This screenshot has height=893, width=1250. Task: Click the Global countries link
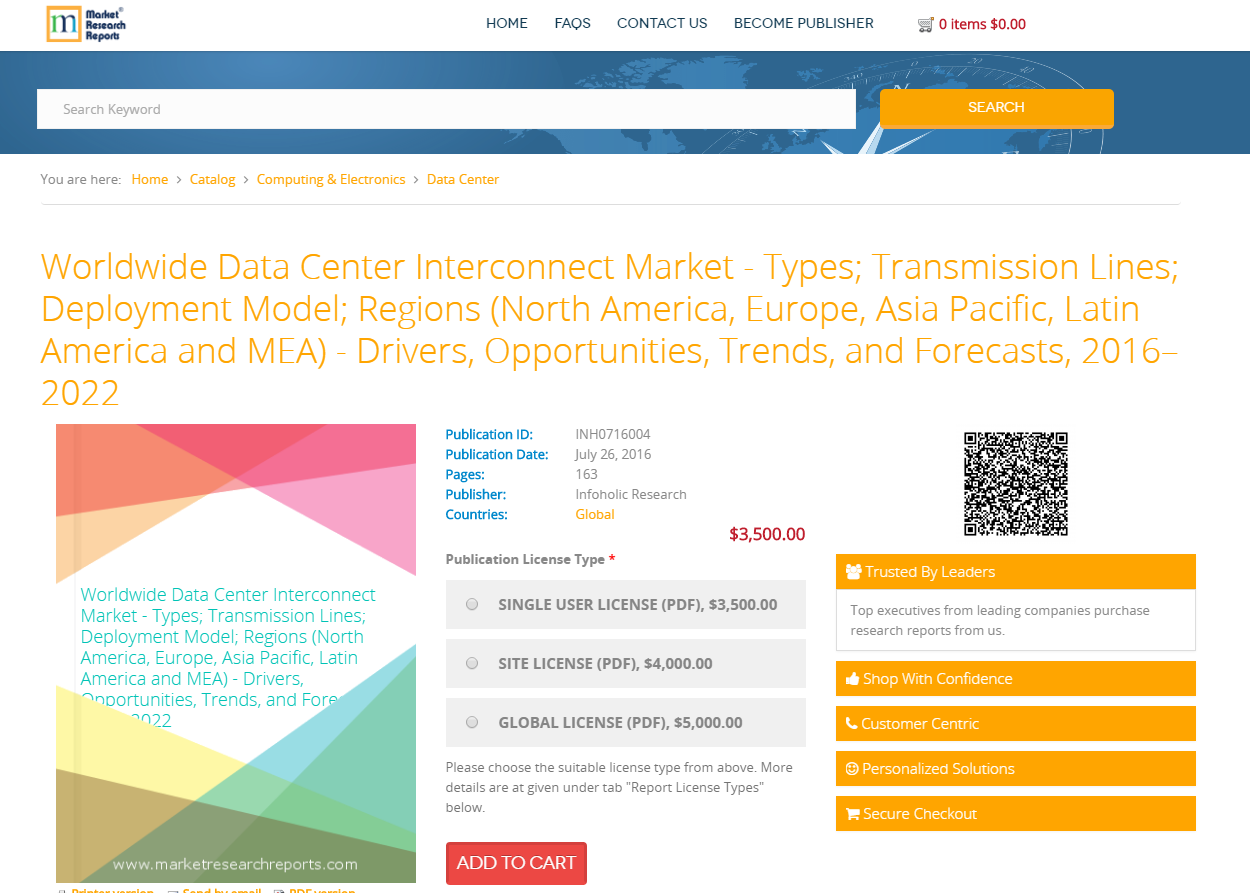pos(595,514)
